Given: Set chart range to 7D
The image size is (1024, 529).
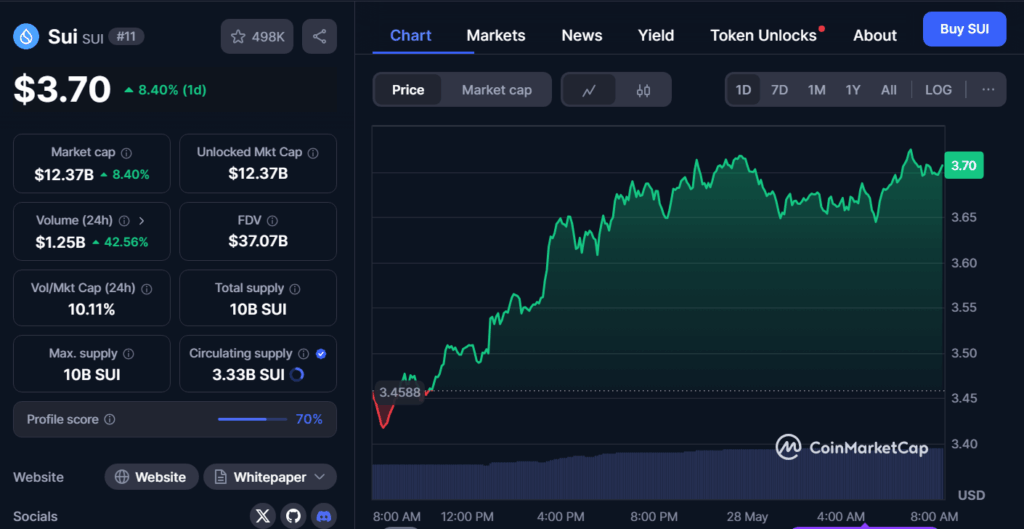Looking at the screenshot, I should click(779, 90).
